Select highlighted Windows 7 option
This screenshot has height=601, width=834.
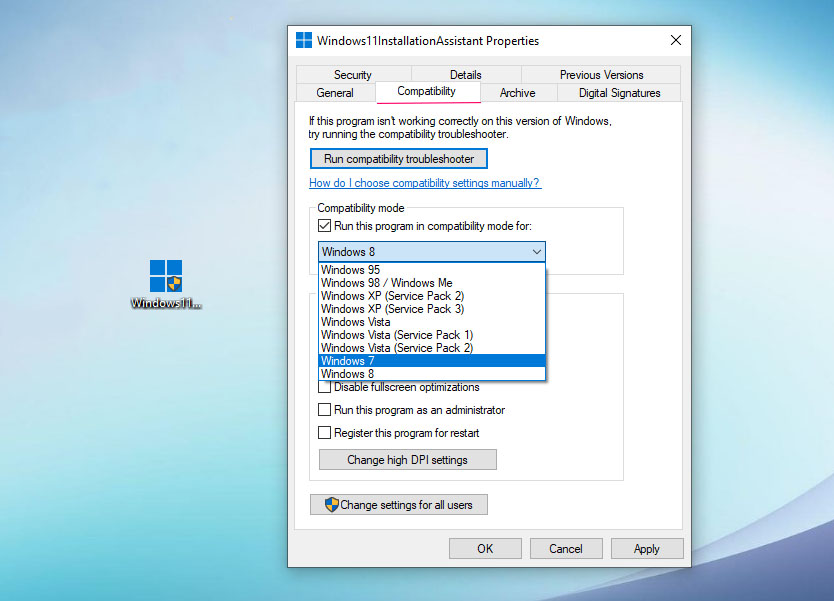(432, 361)
